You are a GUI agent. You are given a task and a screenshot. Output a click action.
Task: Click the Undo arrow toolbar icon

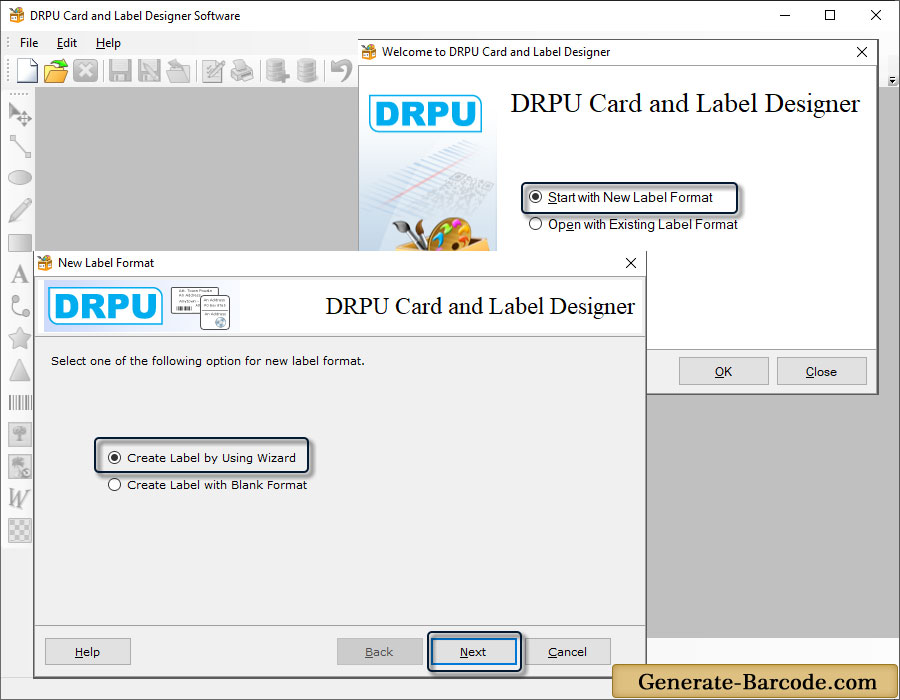[342, 71]
